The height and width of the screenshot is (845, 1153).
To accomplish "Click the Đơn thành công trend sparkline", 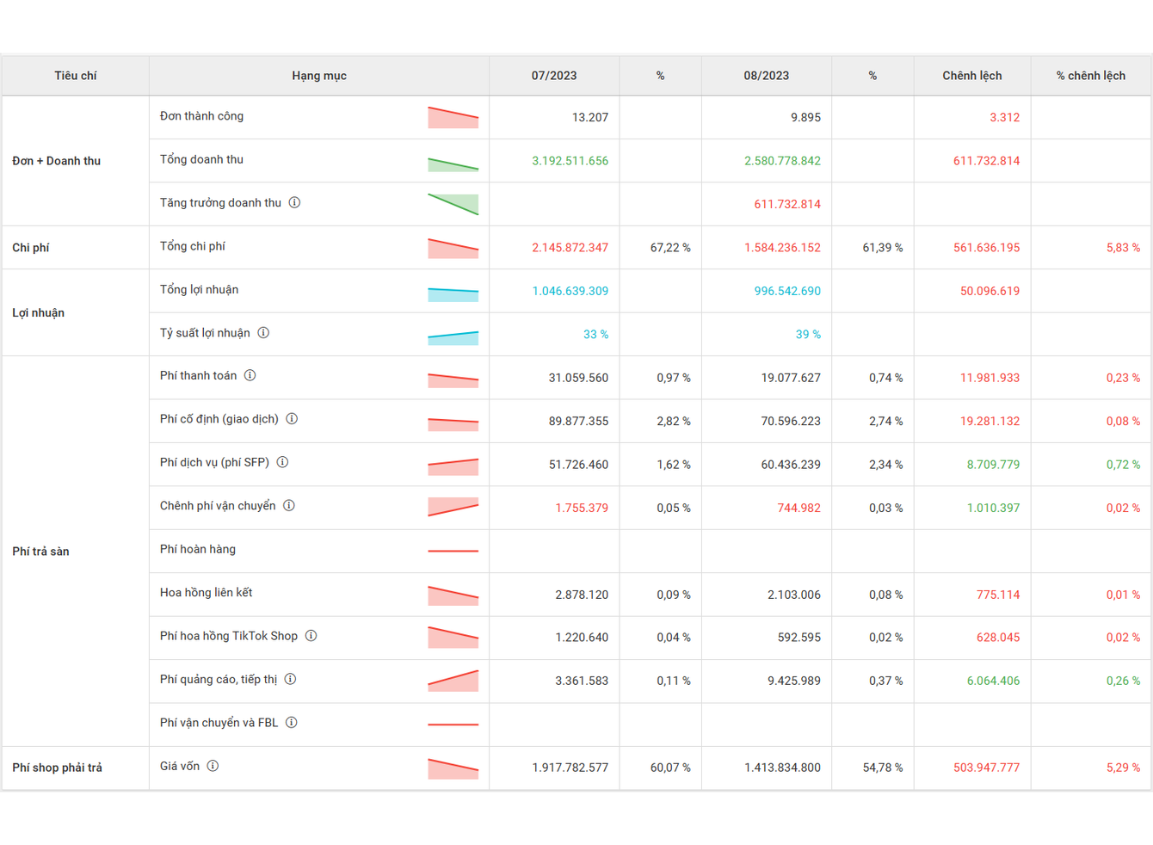I will pos(453,117).
